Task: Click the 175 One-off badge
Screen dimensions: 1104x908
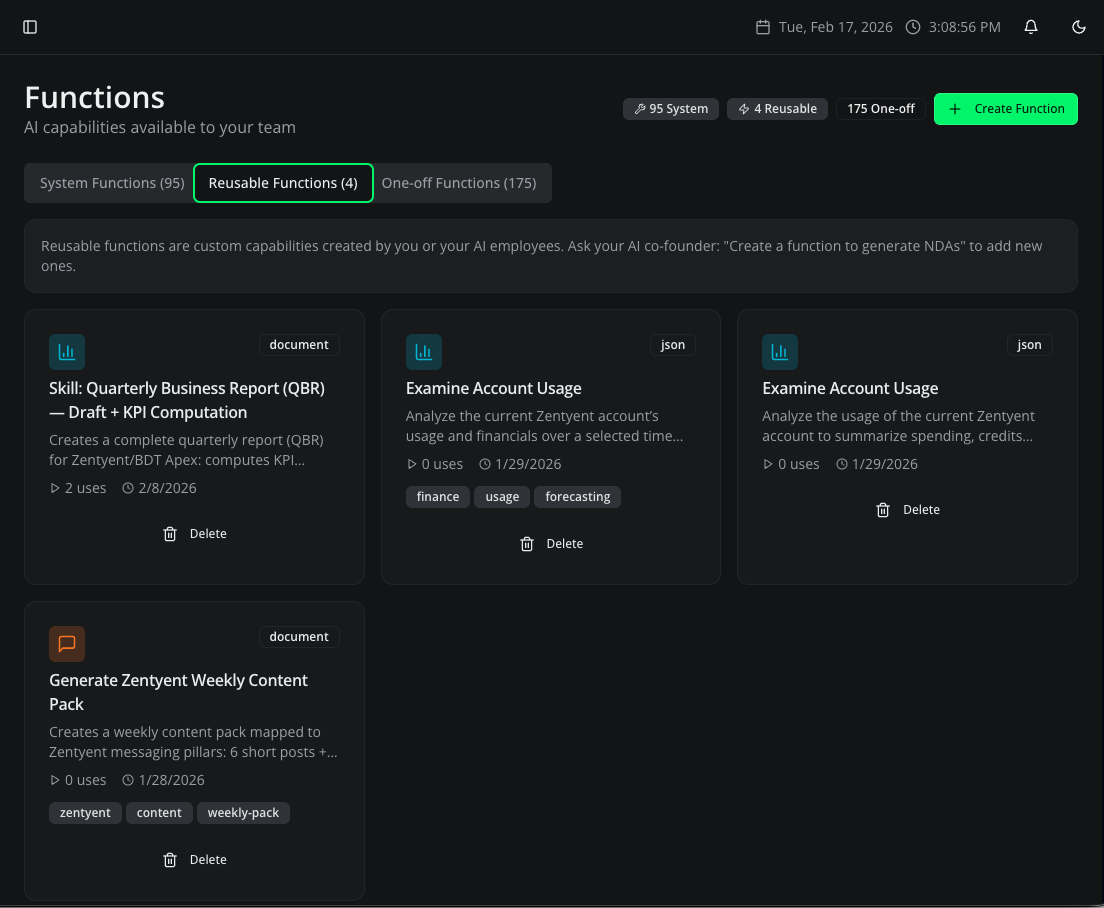Action: (x=880, y=109)
